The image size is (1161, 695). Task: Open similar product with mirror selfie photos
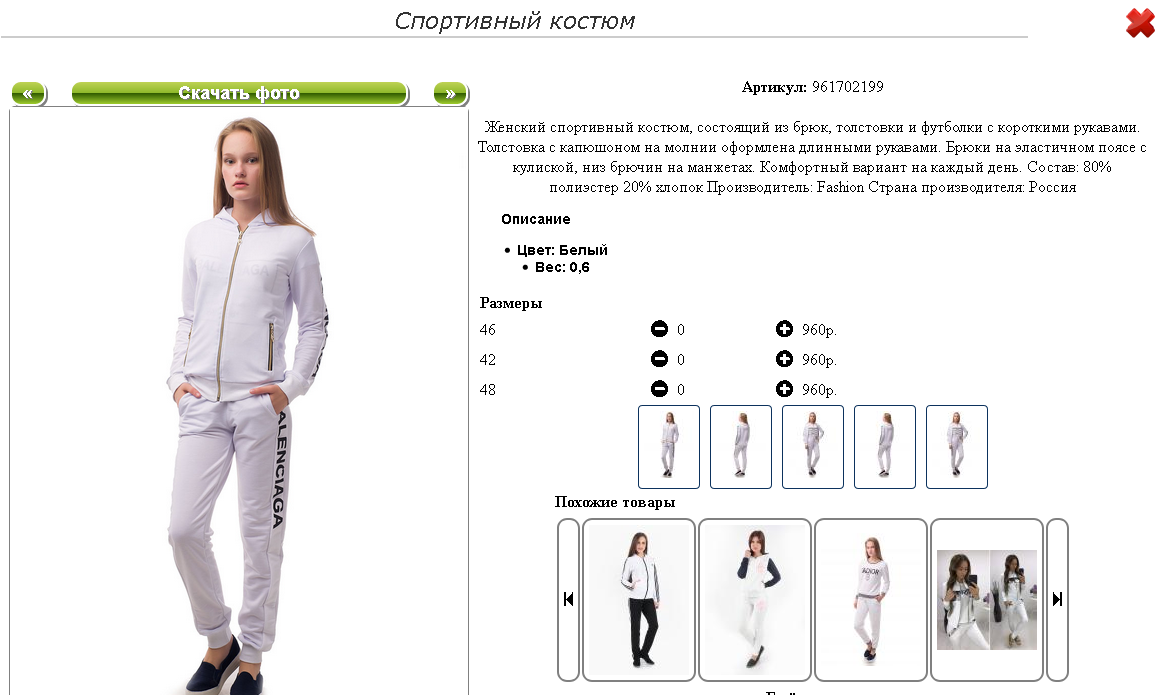[986, 600]
